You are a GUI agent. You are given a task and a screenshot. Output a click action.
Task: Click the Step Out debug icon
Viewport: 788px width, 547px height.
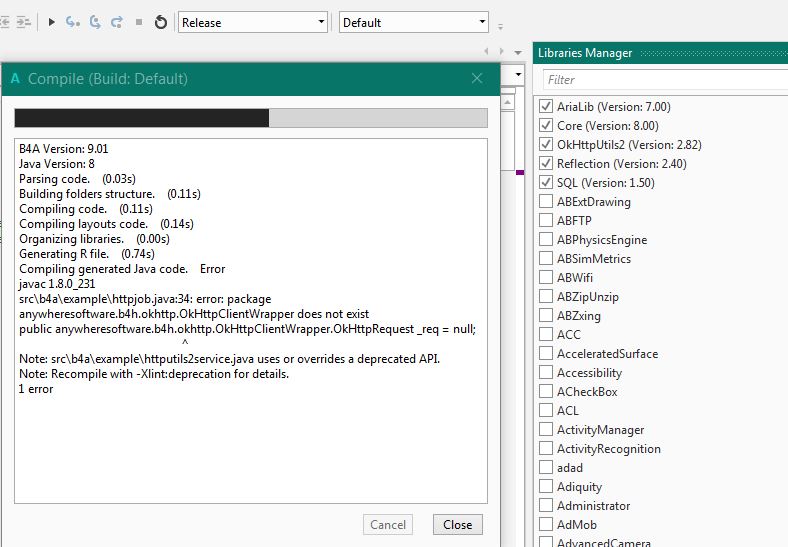pyautogui.click(x=117, y=22)
